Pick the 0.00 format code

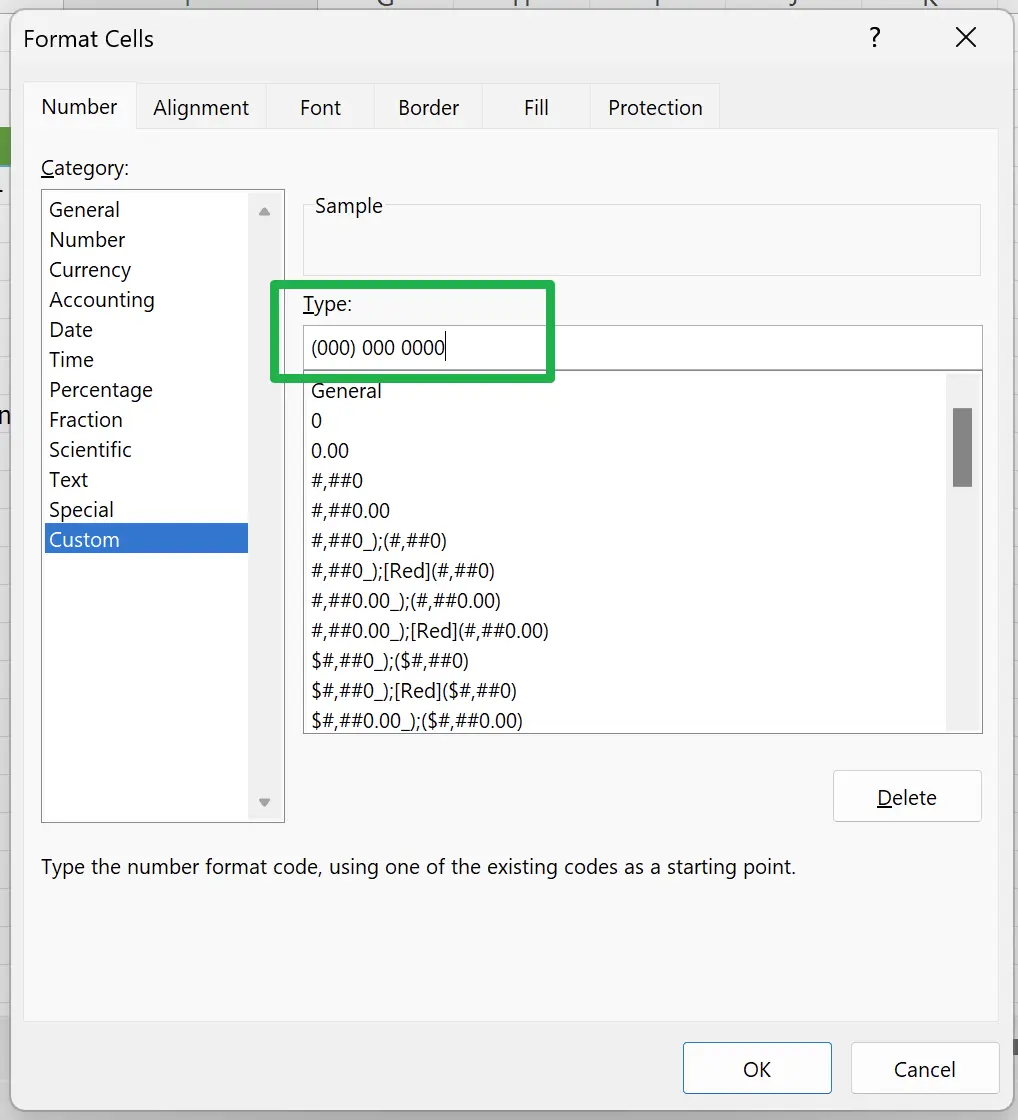pos(330,451)
